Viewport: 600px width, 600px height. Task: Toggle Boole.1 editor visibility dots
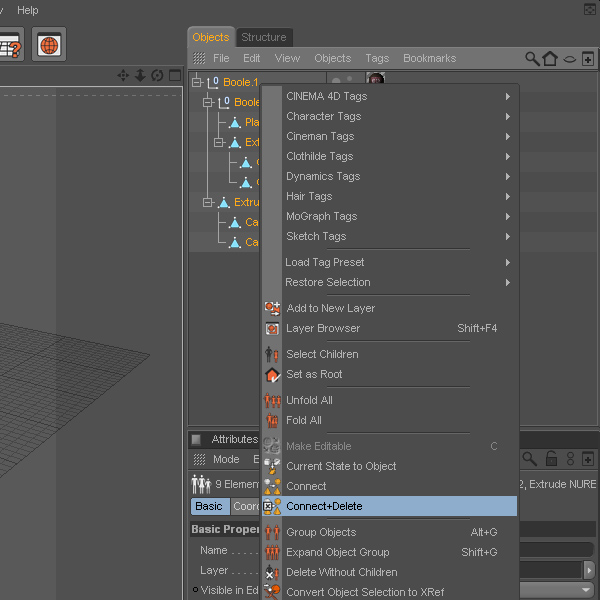pos(342,80)
